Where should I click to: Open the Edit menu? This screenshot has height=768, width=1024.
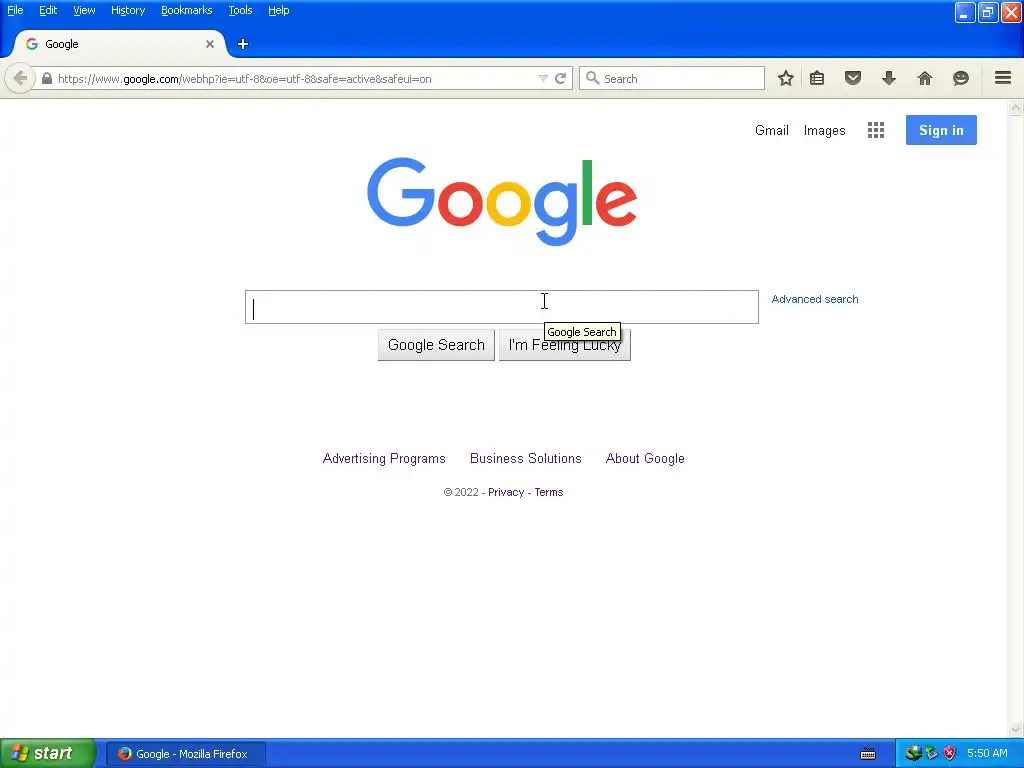[x=48, y=10]
